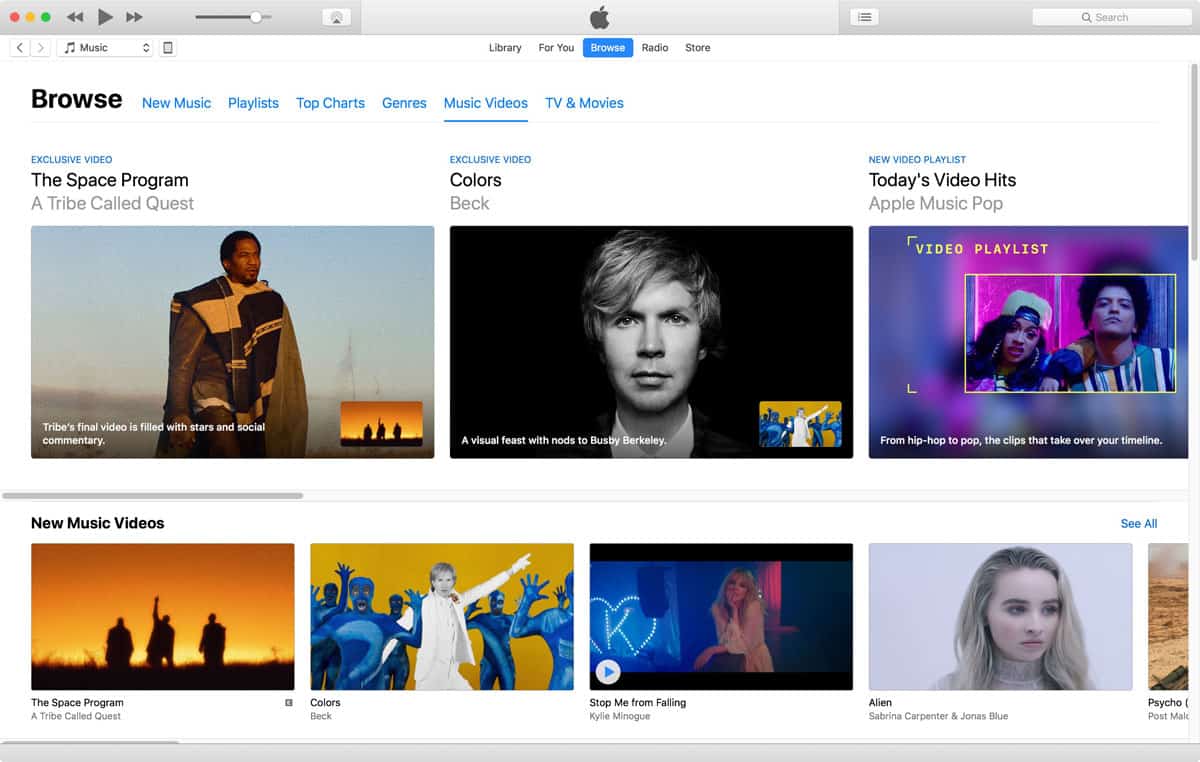The width and height of the screenshot is (1200, 762).
Task: Open the Radio tab
Action: (655, 48)
